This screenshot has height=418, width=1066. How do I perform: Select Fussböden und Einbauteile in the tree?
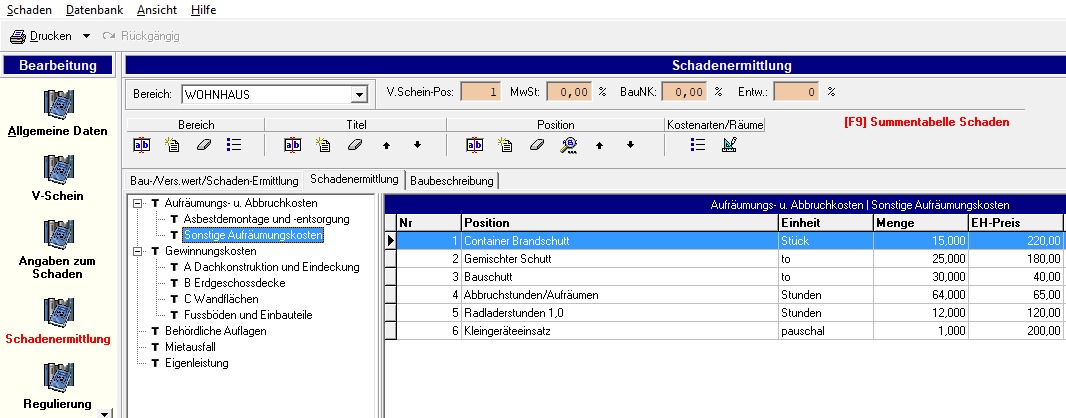point(248,315)
